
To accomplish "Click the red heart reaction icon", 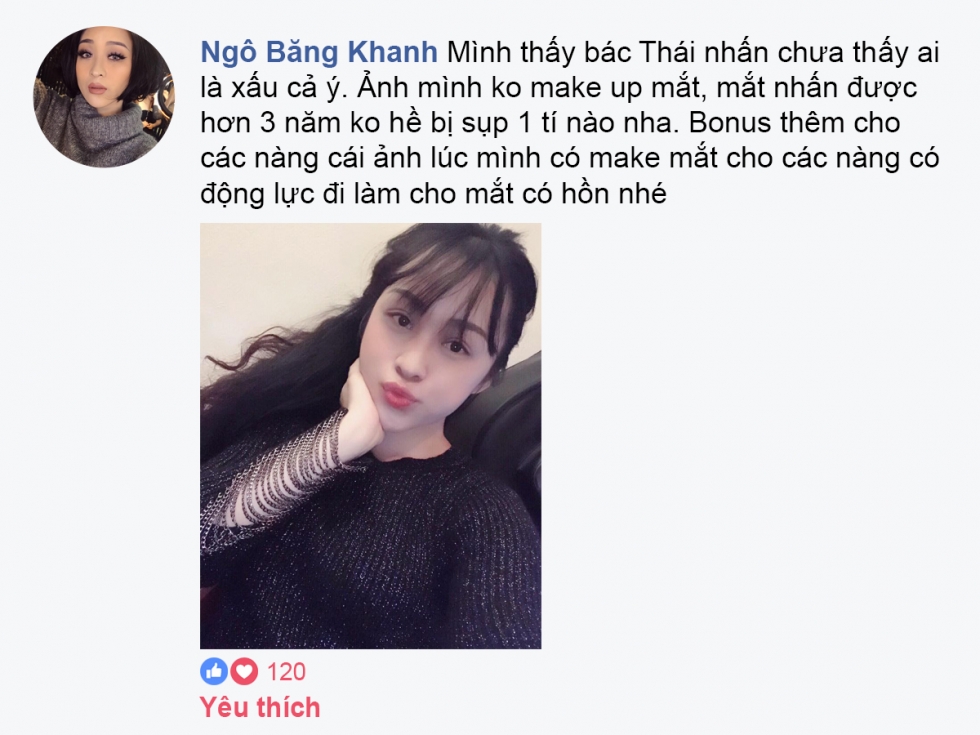I will point(244,671).
